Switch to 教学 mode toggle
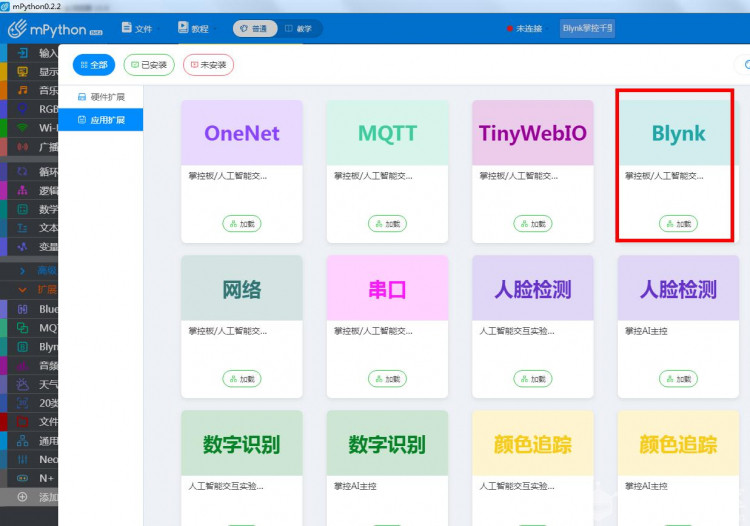 click(299, 29)
